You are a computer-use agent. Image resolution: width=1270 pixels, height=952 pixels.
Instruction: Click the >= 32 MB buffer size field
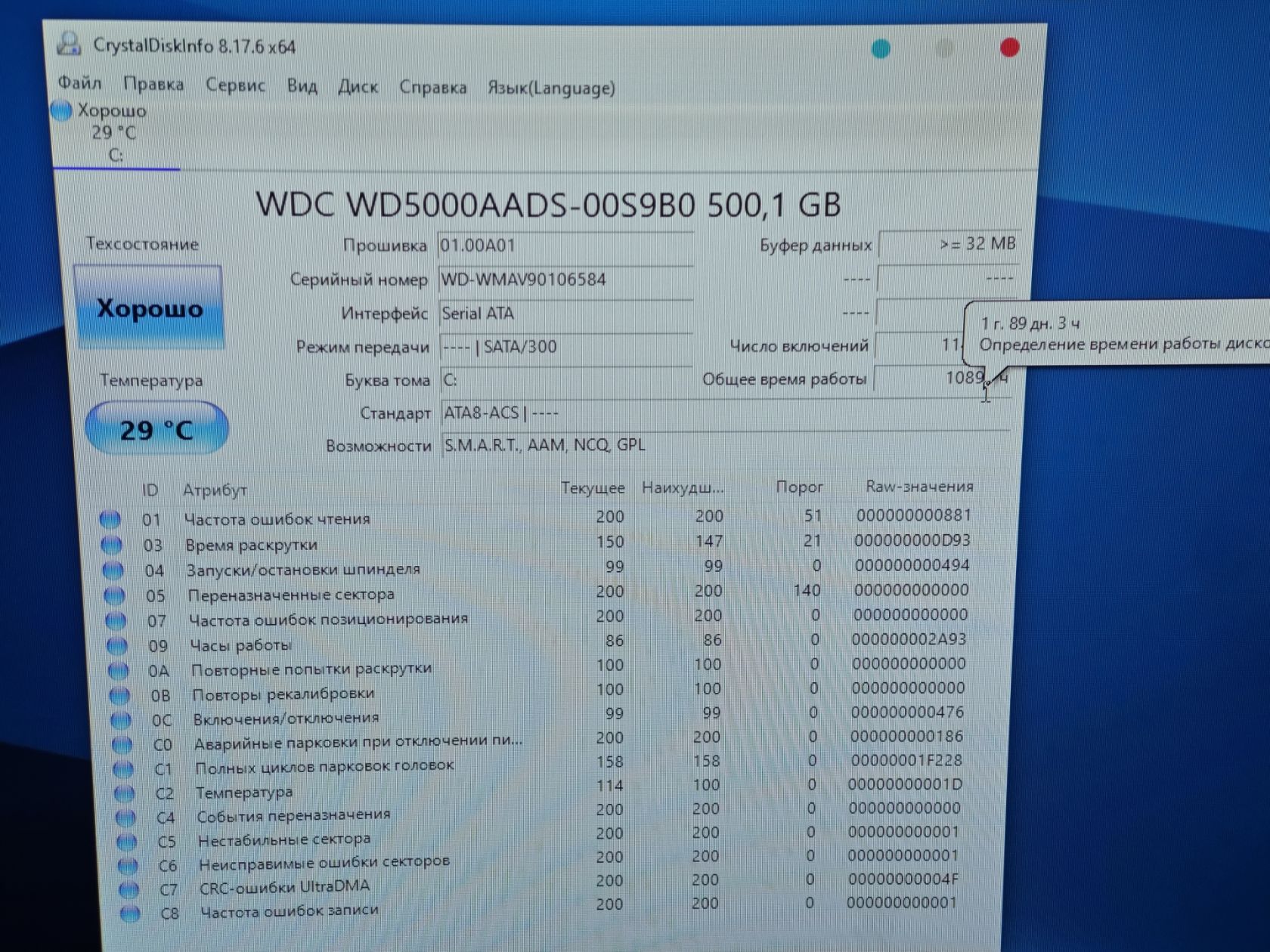click(949, 244)
